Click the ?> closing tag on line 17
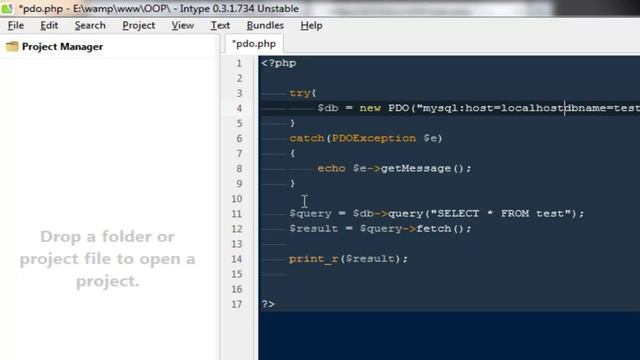The width and height of the screenshot is (640, 360). tap(268, 304)
